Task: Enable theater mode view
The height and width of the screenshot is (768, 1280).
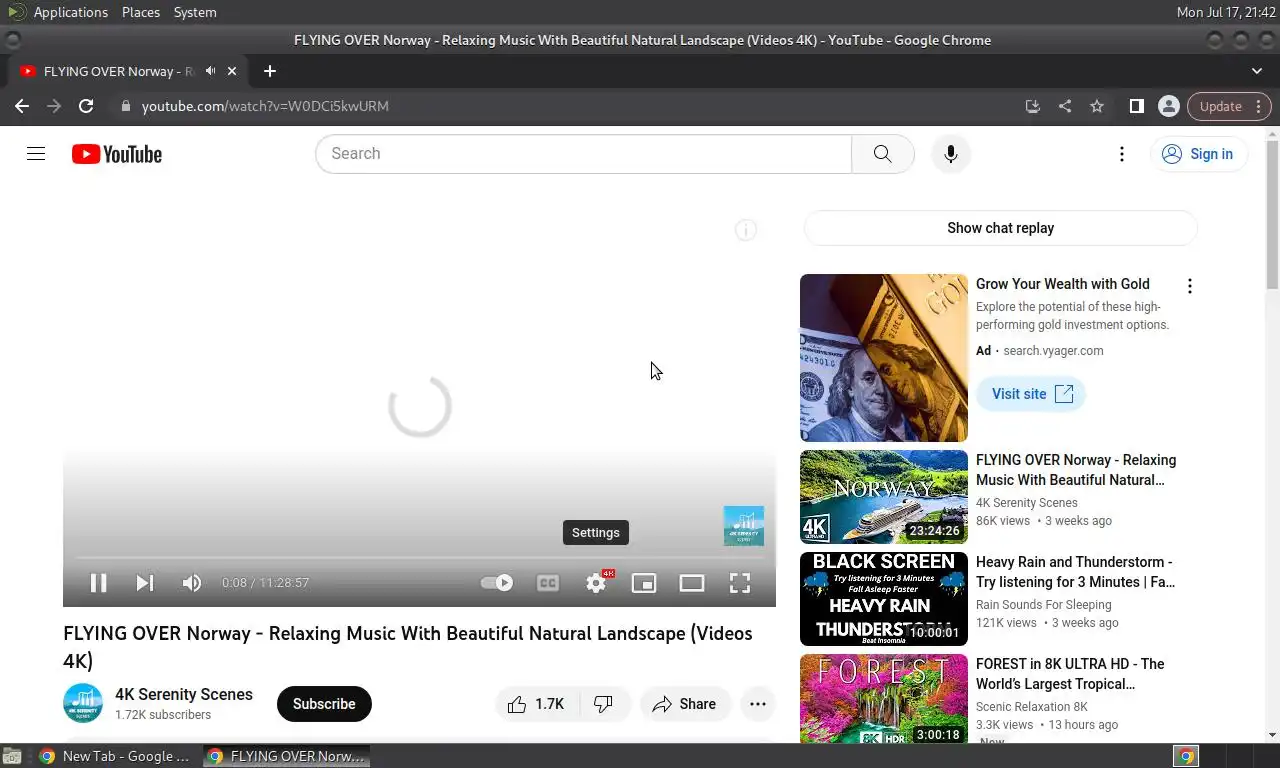Action: 692,583
